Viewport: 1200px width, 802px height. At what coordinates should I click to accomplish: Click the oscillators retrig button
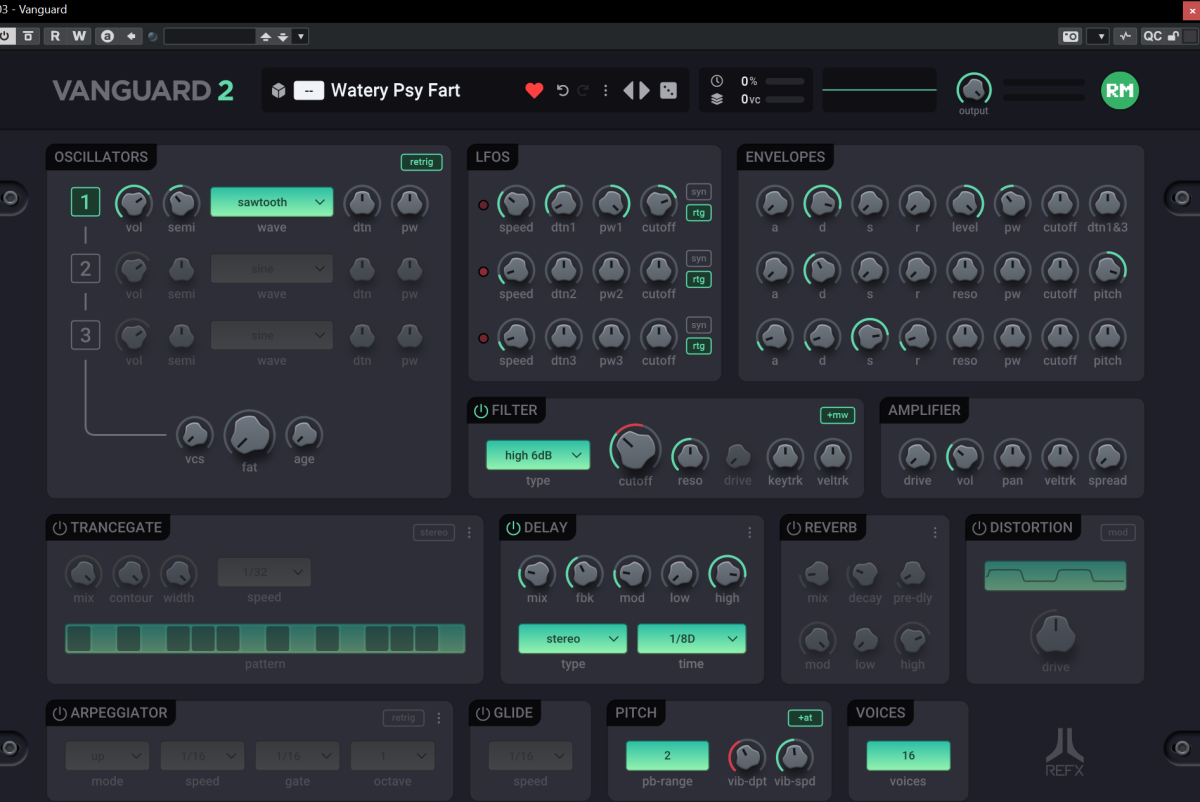click(x=421, y=162)
